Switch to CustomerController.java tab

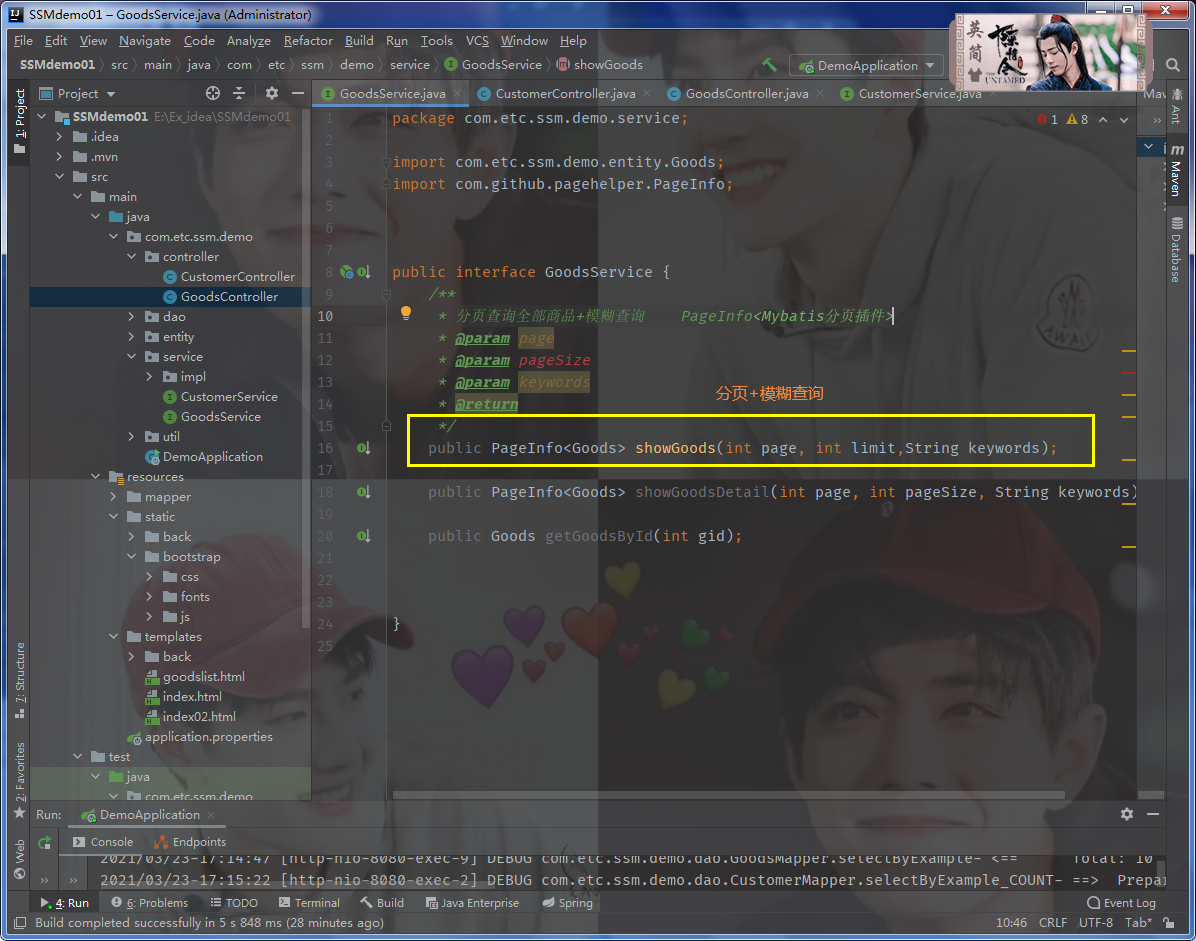565,93
